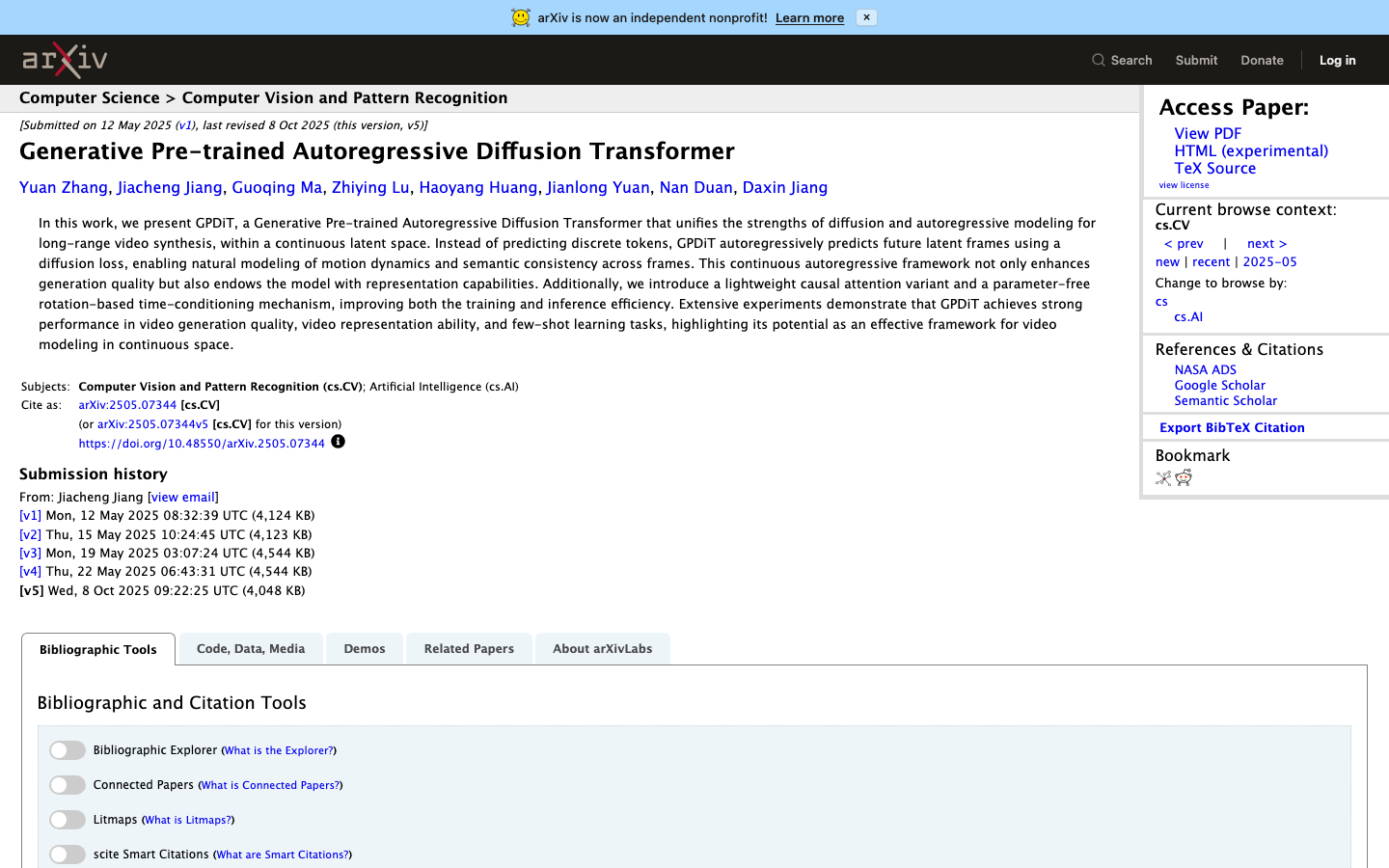Open version [v1] in submission history
1389x868 pixels.
[31, 516]
